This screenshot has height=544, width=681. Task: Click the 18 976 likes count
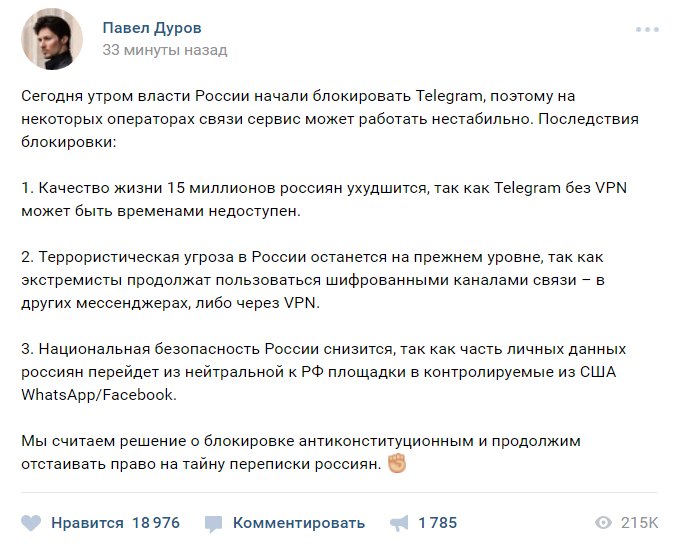155,523
